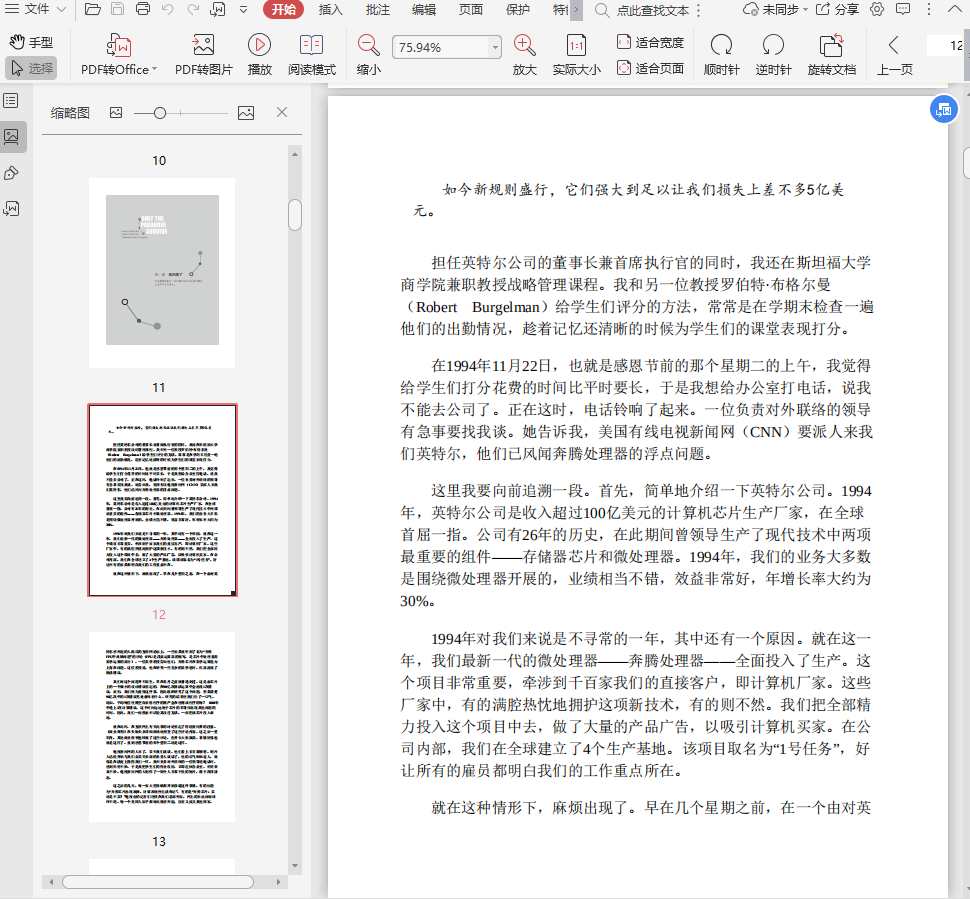Open settings gear icon
The image size is (970, 899).
coord(877,9)
